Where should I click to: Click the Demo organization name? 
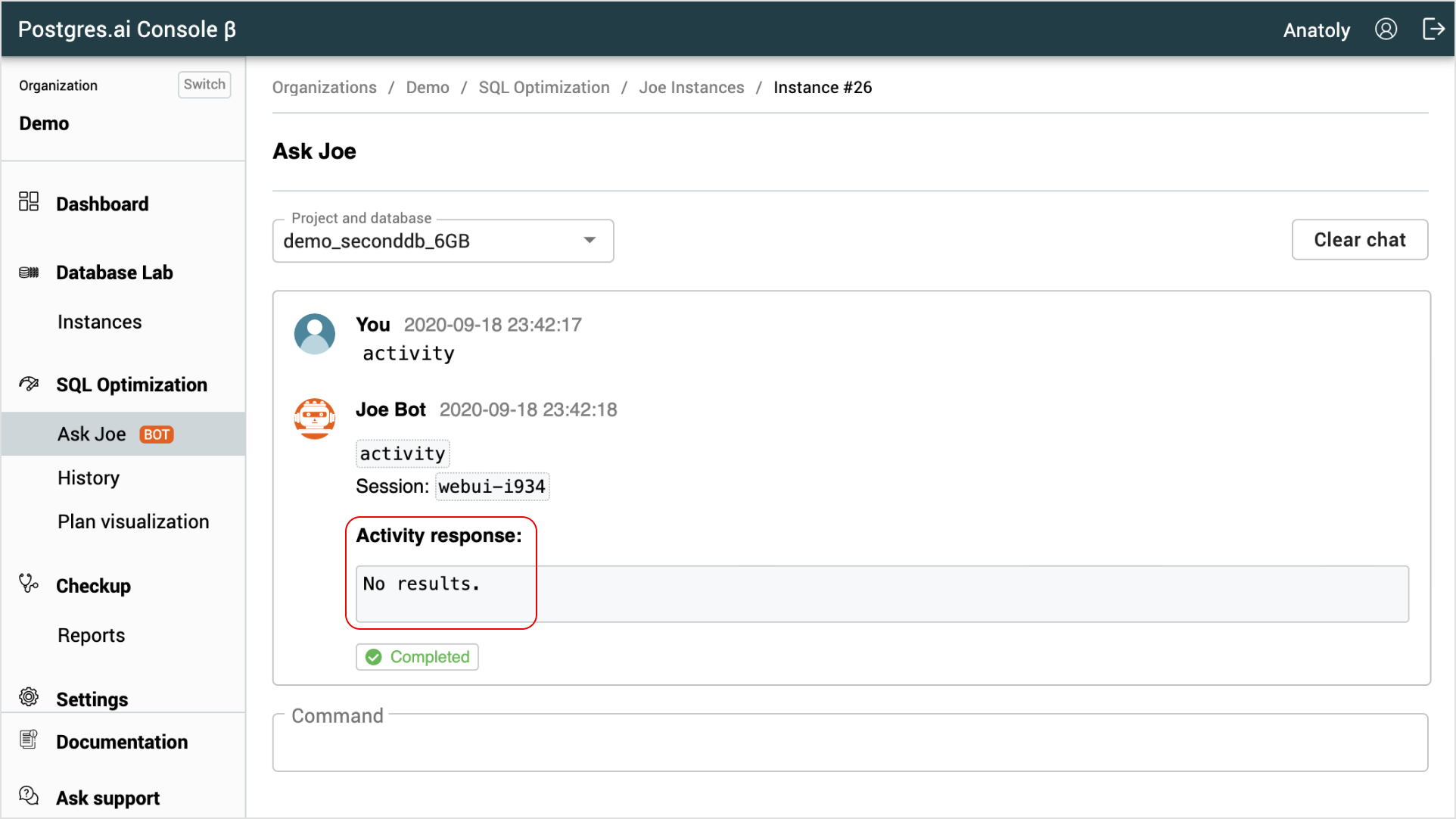(44, 123)
